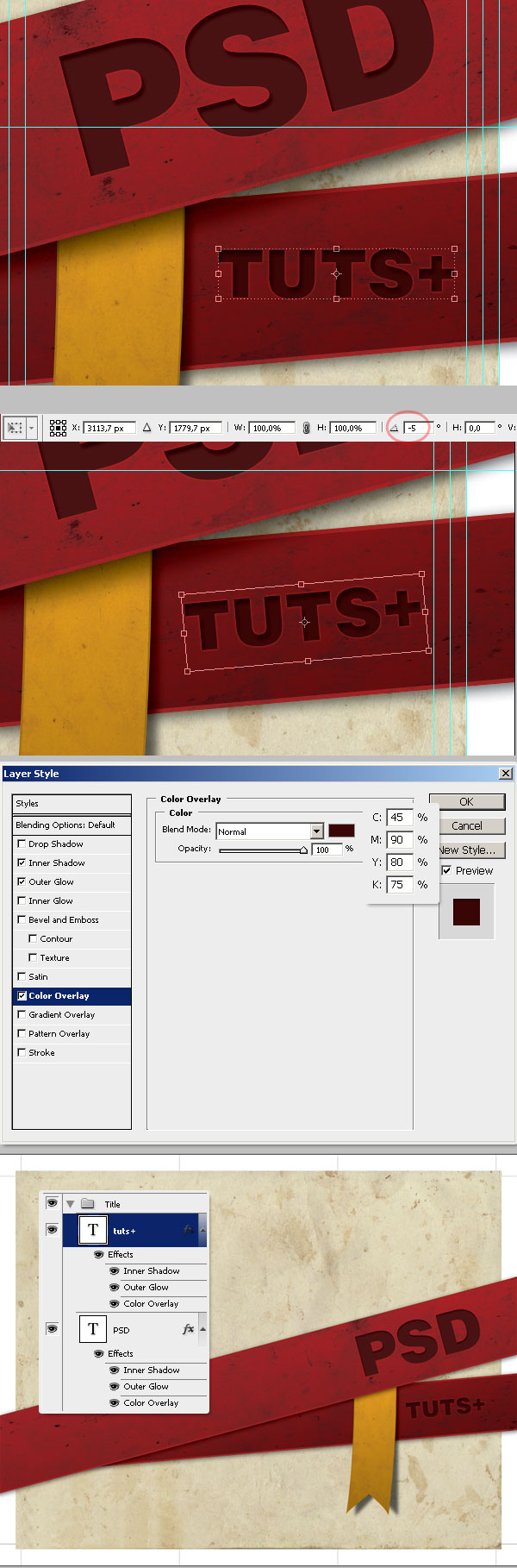The image size is (517, 1568).
Task: Click the tuts+ layer T thumbnail
Action: click(93, 1230)
